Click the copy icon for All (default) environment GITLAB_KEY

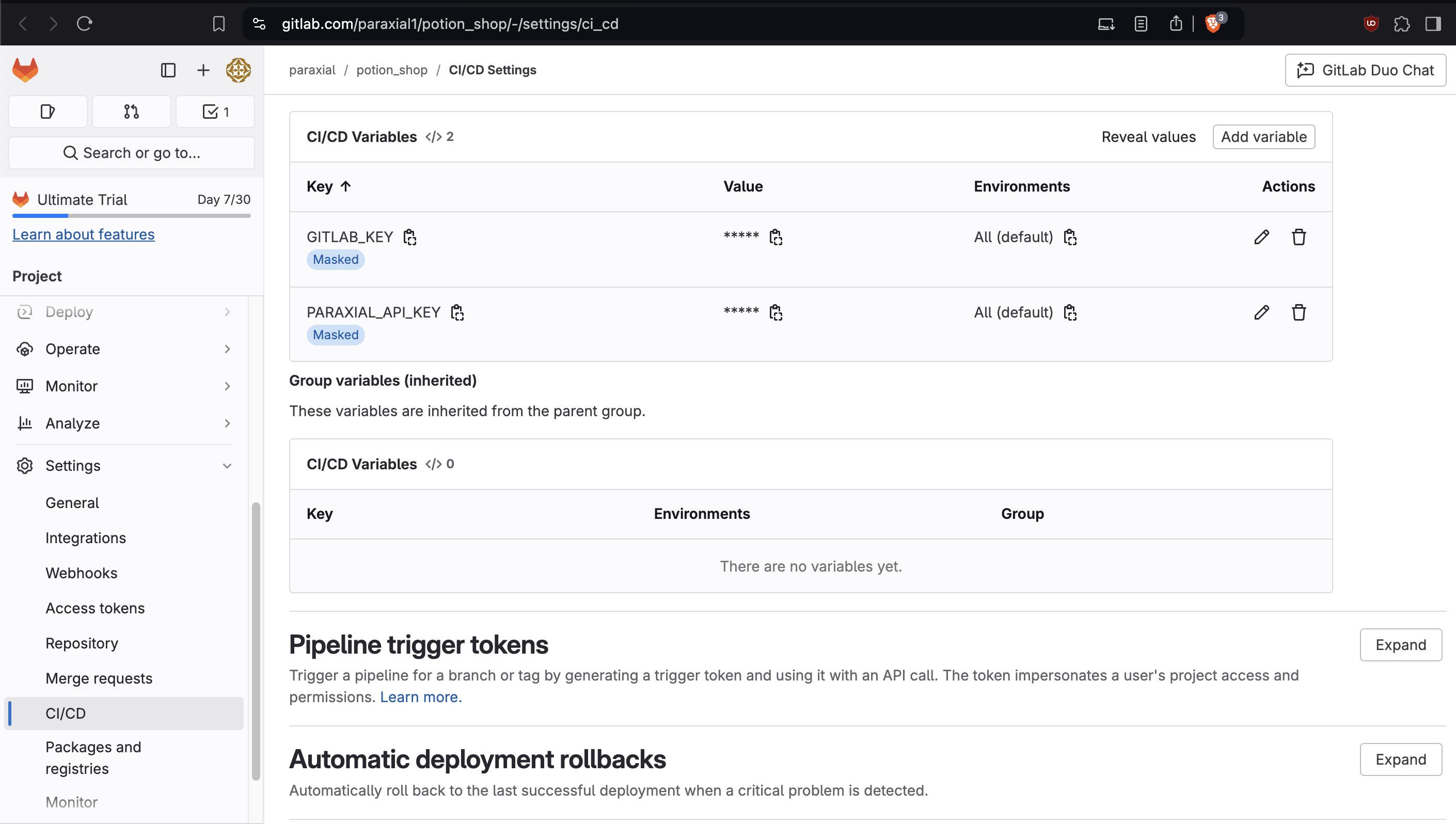click(1070, 237)
